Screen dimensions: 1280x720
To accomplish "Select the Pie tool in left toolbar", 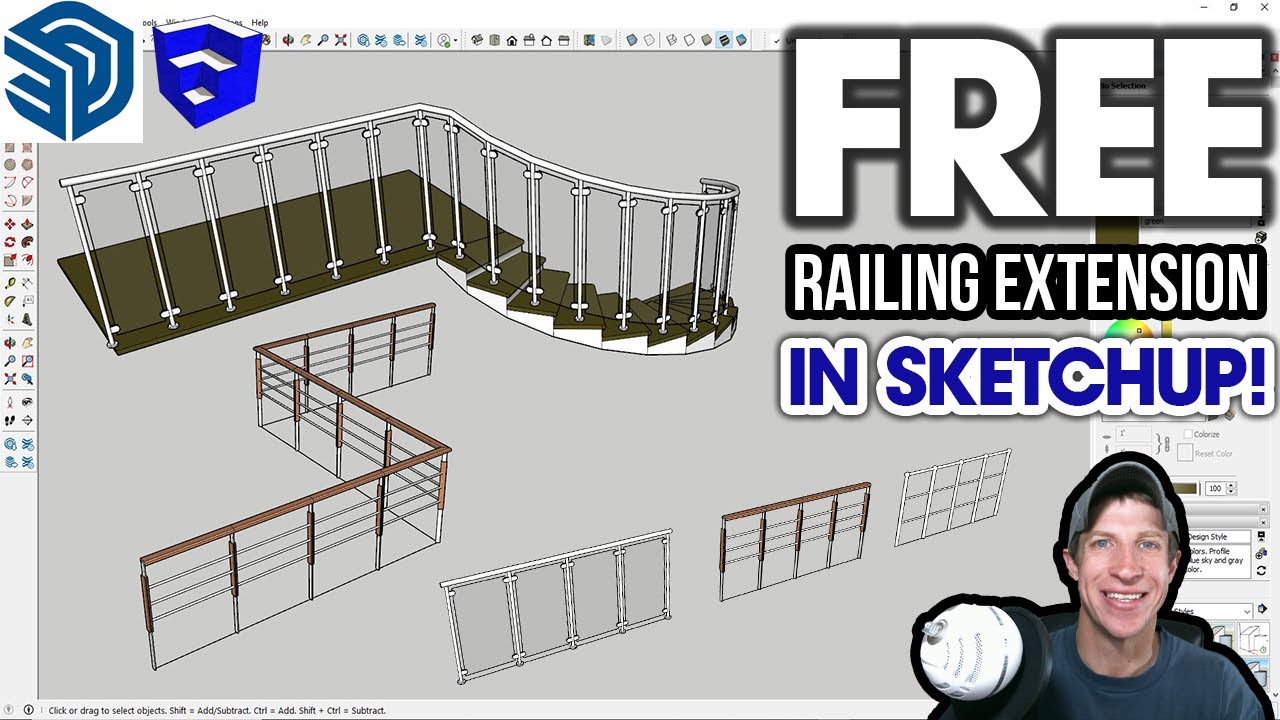I will pos(28,200).
